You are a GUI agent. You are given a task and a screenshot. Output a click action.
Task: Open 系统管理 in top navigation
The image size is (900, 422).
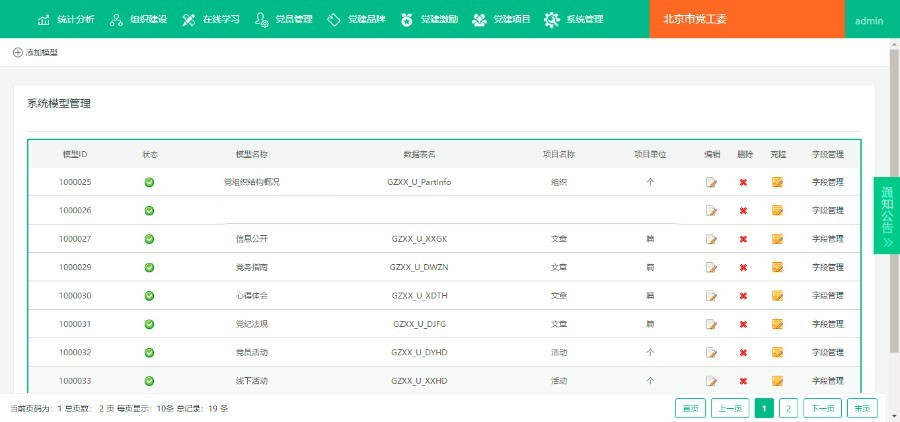click(574, 20)
